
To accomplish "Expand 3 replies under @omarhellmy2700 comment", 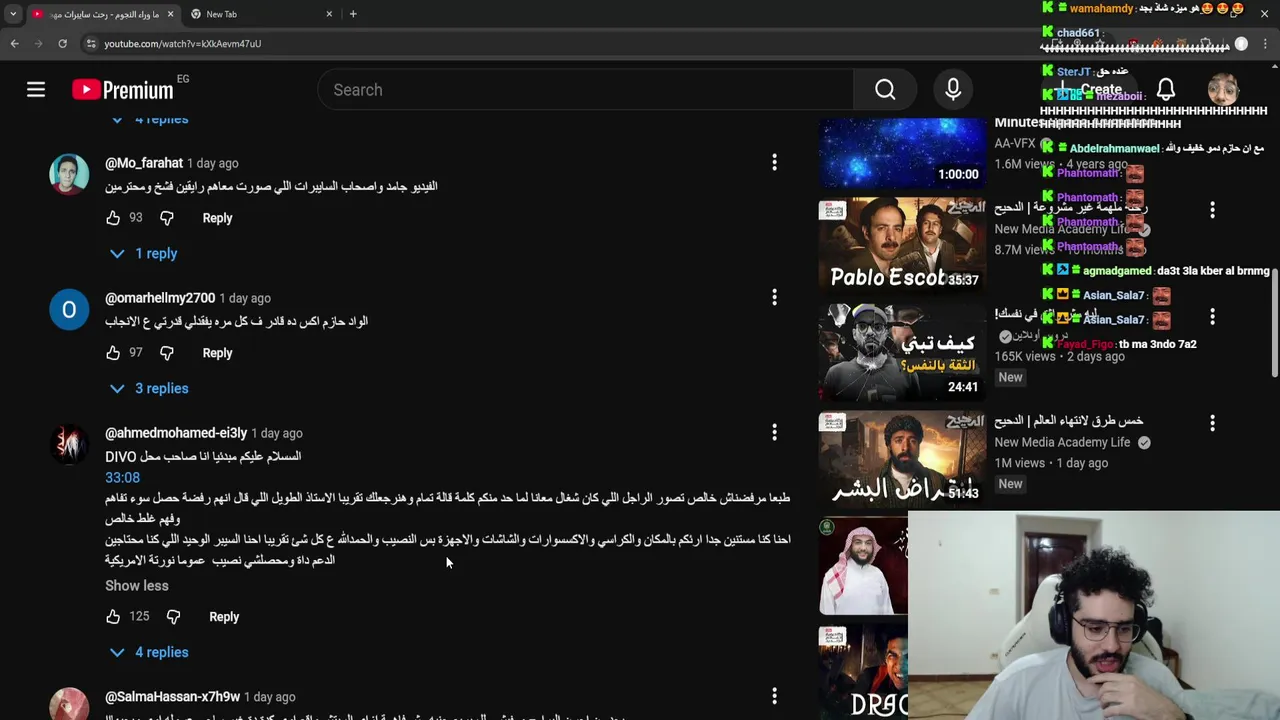I will tap(149, 389).
